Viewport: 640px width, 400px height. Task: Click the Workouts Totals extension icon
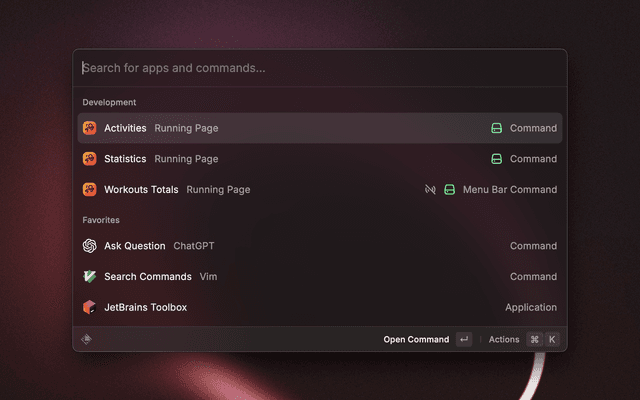pos(89,190)
